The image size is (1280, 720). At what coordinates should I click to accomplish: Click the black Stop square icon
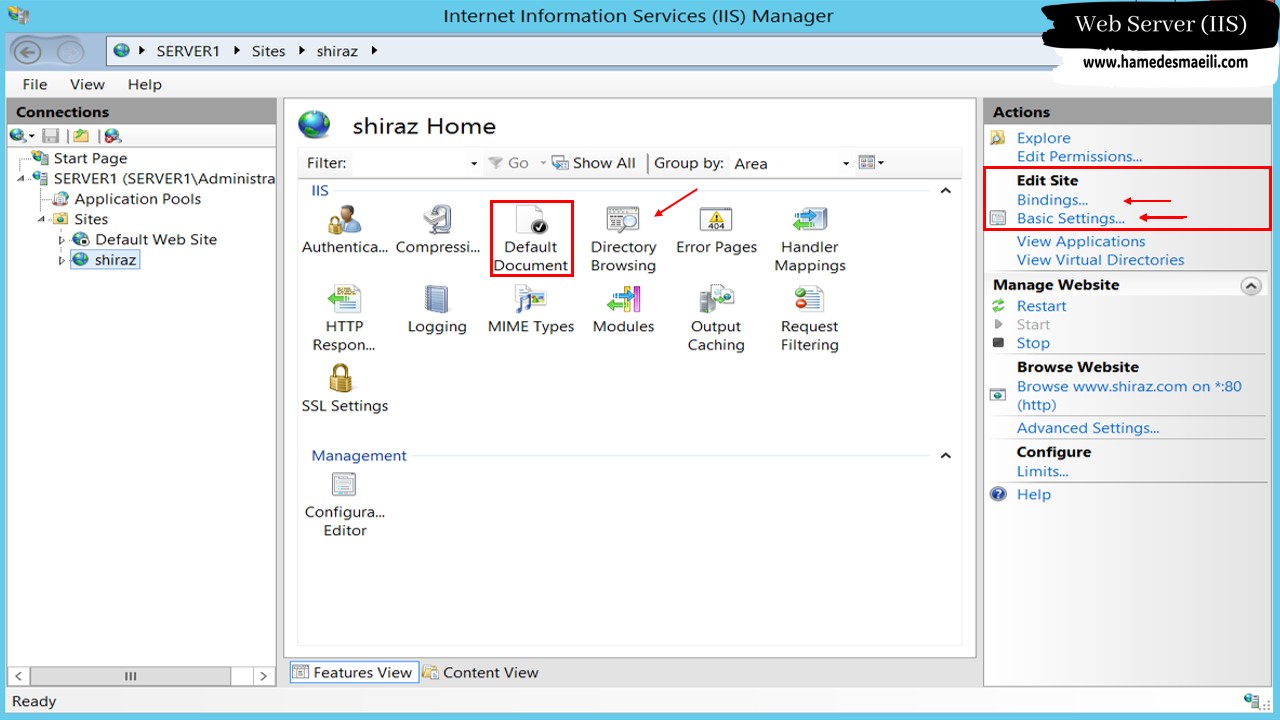998,343
